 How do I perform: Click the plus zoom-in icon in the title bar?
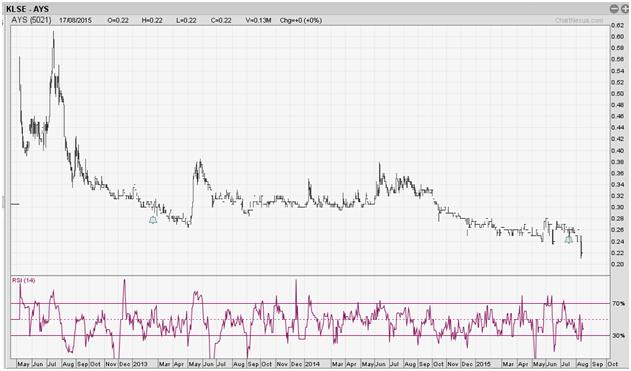click(624, 8)
